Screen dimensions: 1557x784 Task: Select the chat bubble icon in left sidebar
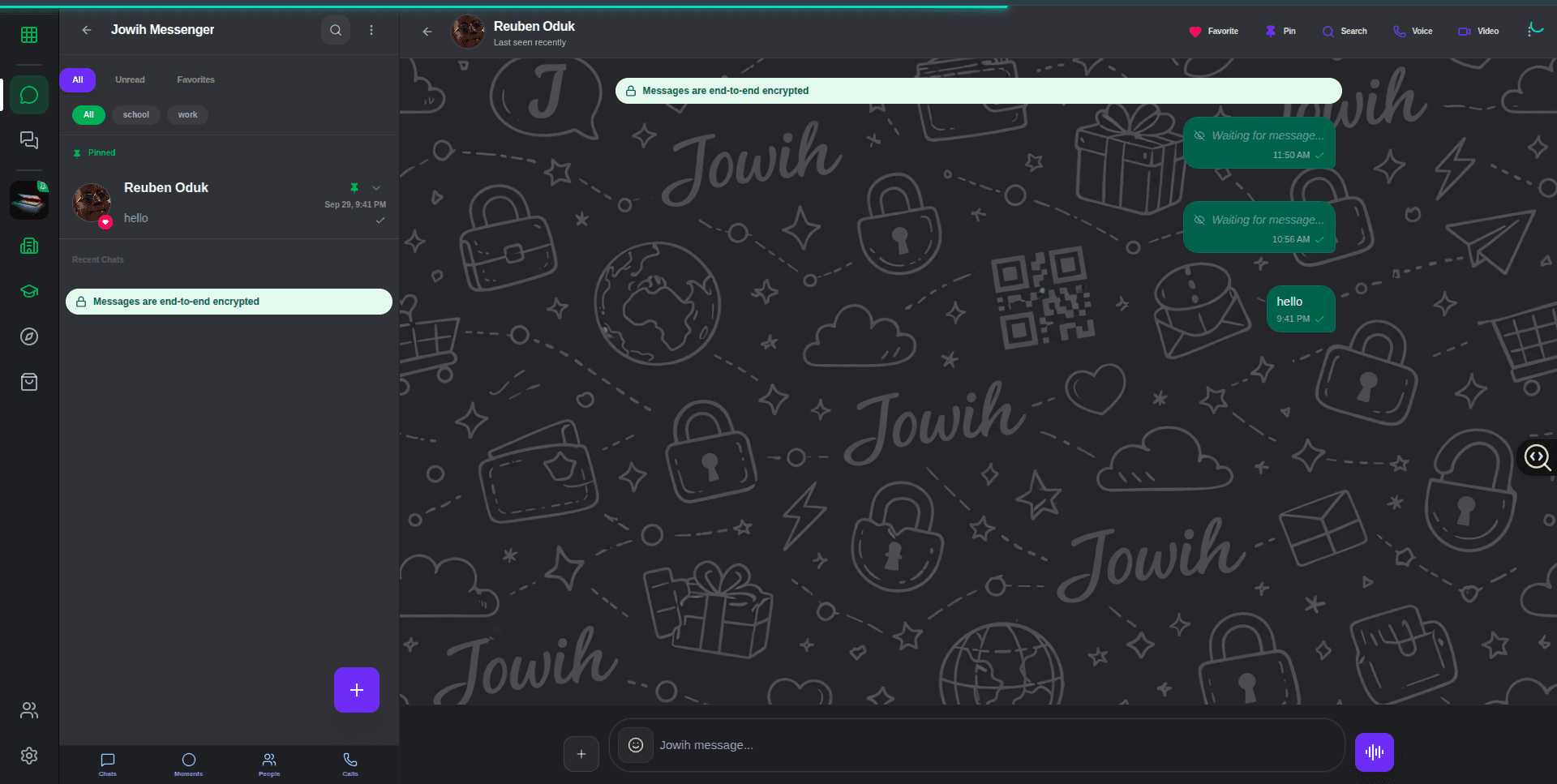pos(29,95)
